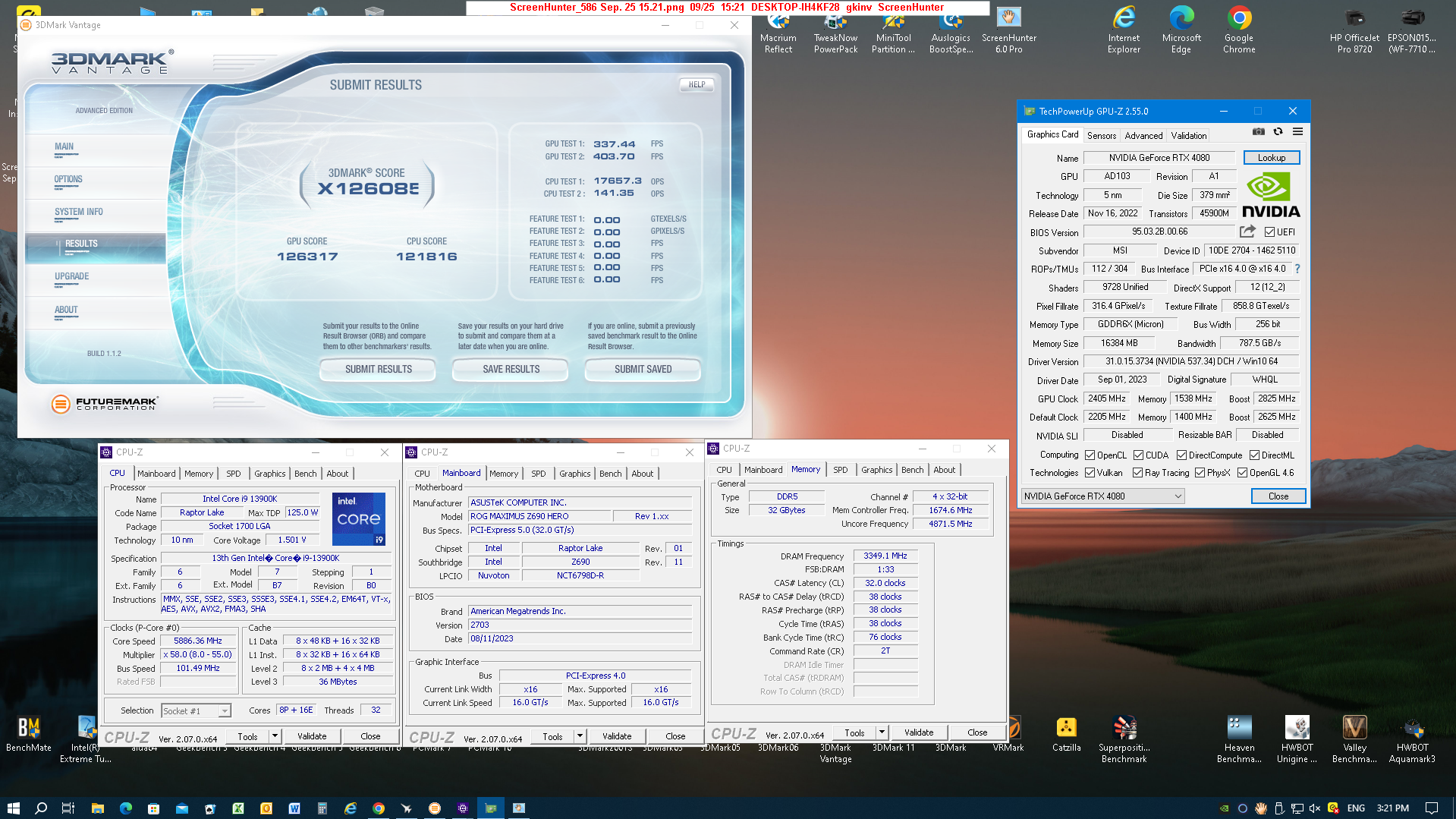This screenshot has height=819, width=1456.
Task: Open the GPU selection dropdown in GPU-Z
Action: coord(1102,496)
